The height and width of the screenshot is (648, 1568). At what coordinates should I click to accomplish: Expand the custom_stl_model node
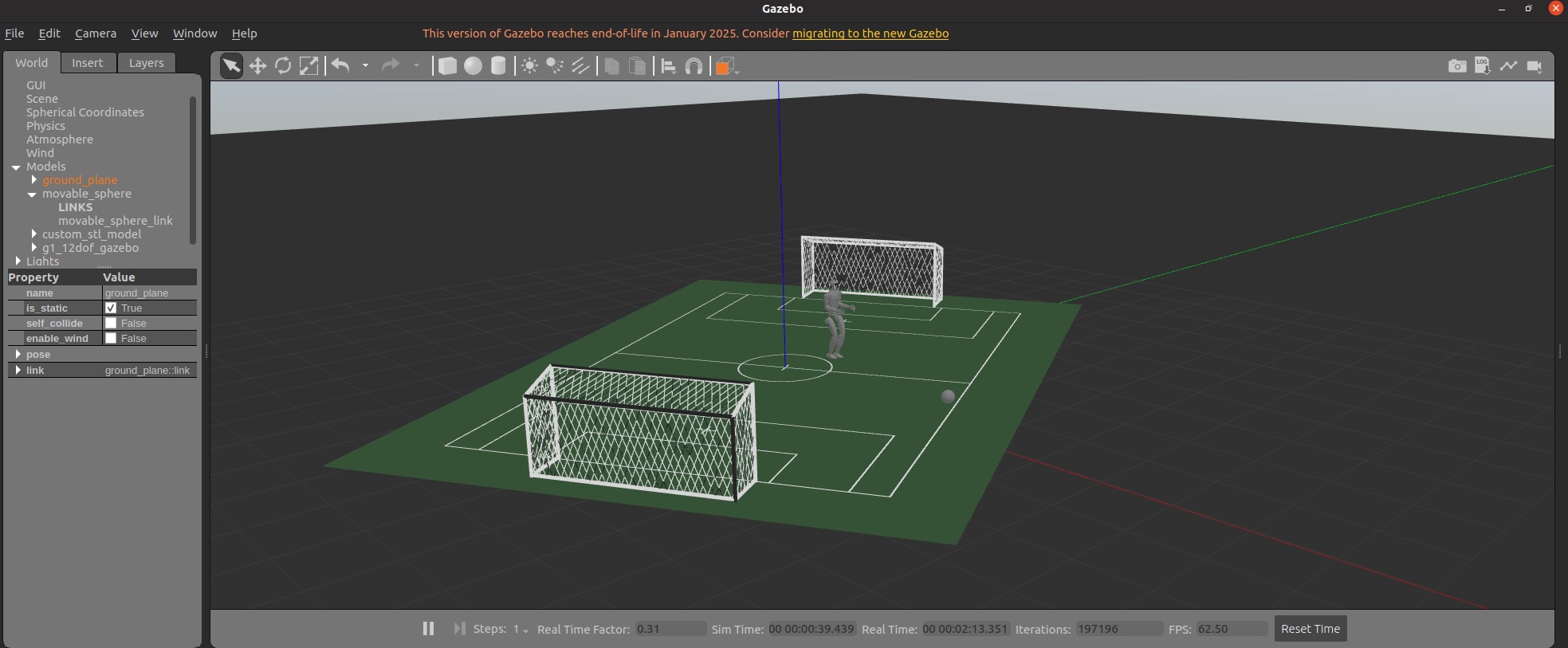pos(34,234)
